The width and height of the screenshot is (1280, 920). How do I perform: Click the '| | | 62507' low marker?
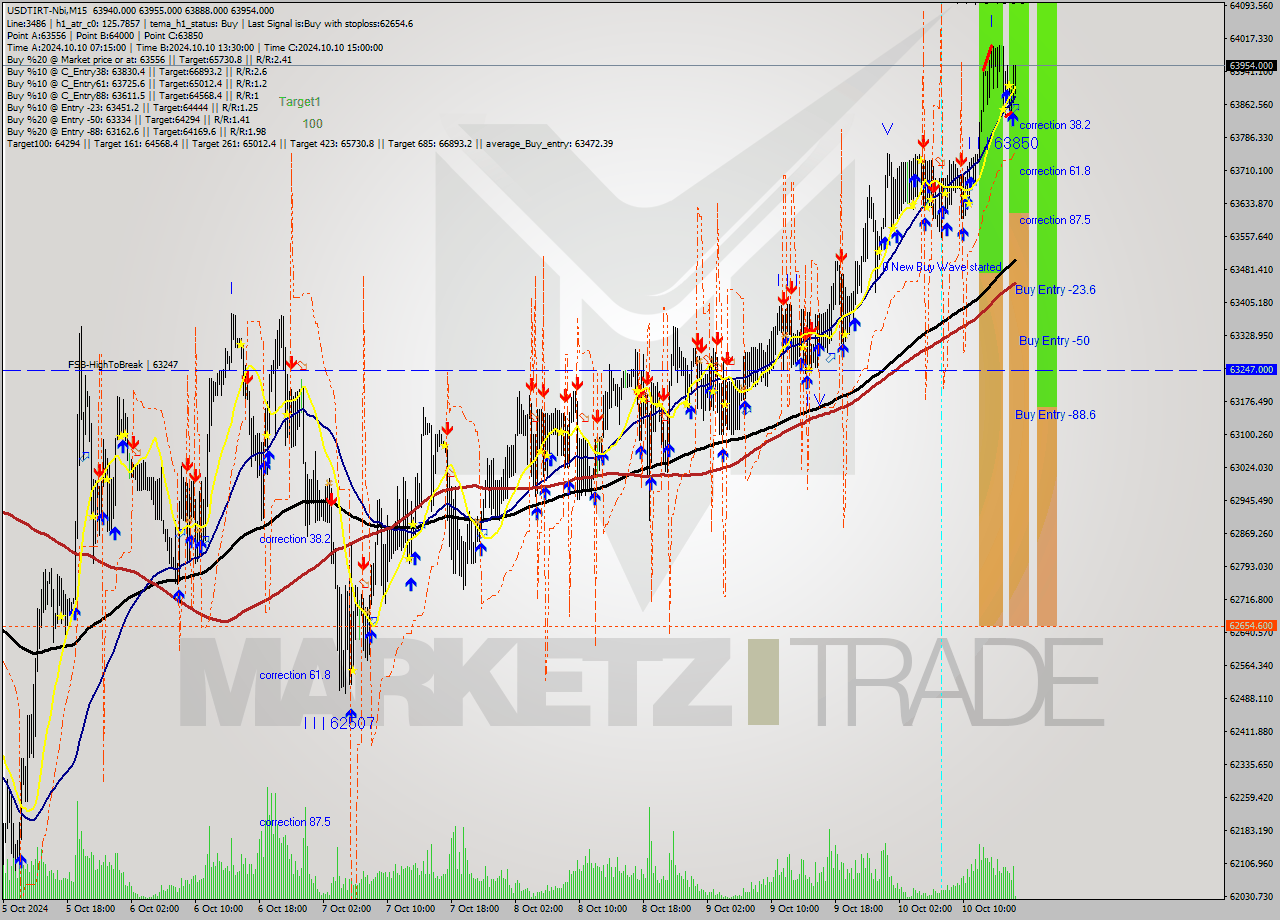click(340, 722)
